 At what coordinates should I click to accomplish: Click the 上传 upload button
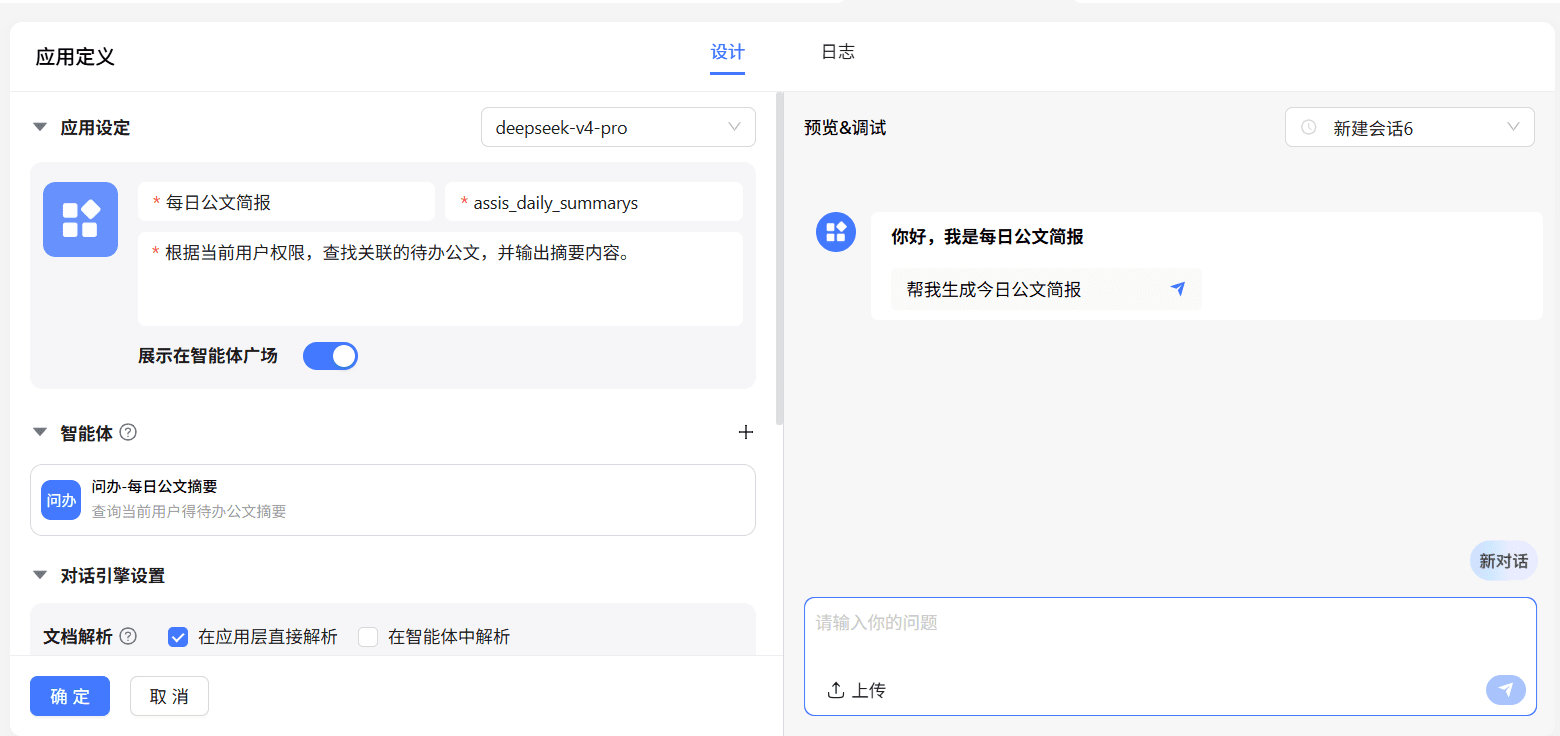pyautogui.click(x=856, y=690)
